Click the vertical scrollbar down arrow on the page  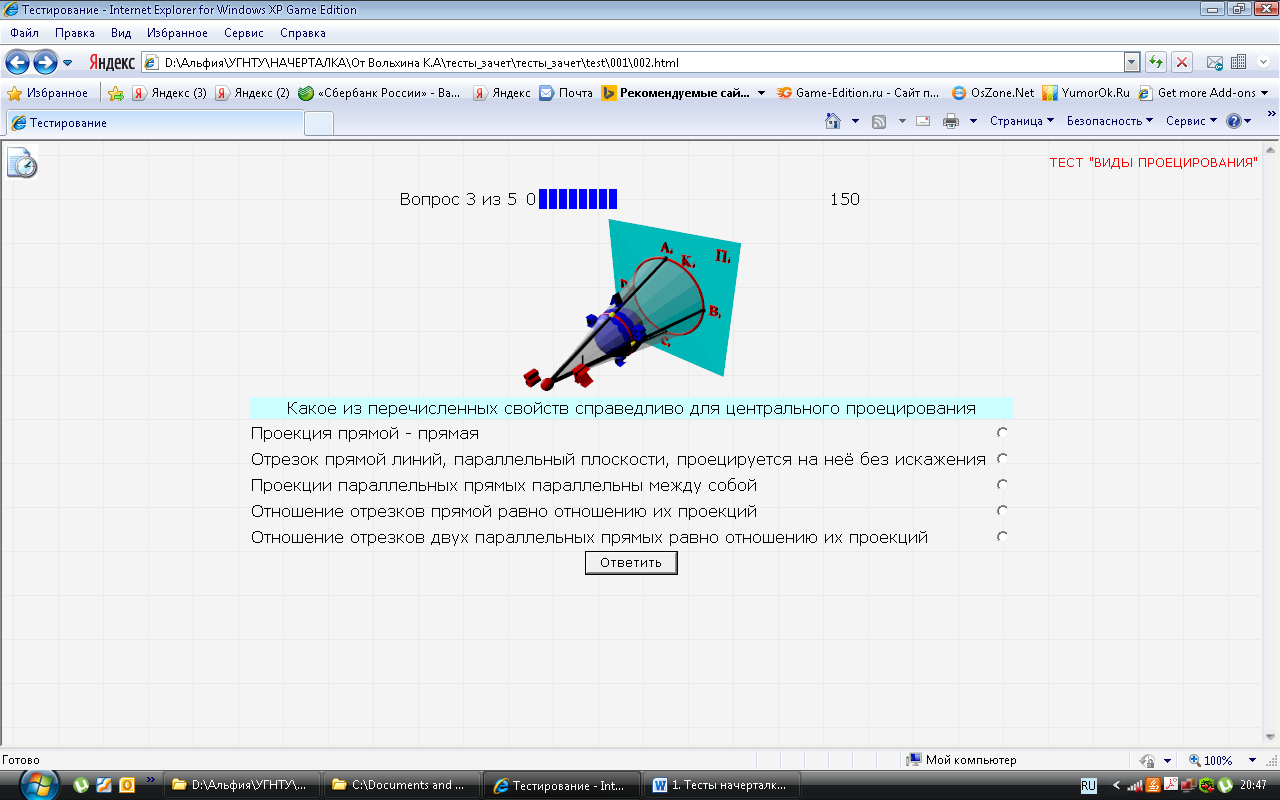pyautogui.click(x=1271, y=739)
